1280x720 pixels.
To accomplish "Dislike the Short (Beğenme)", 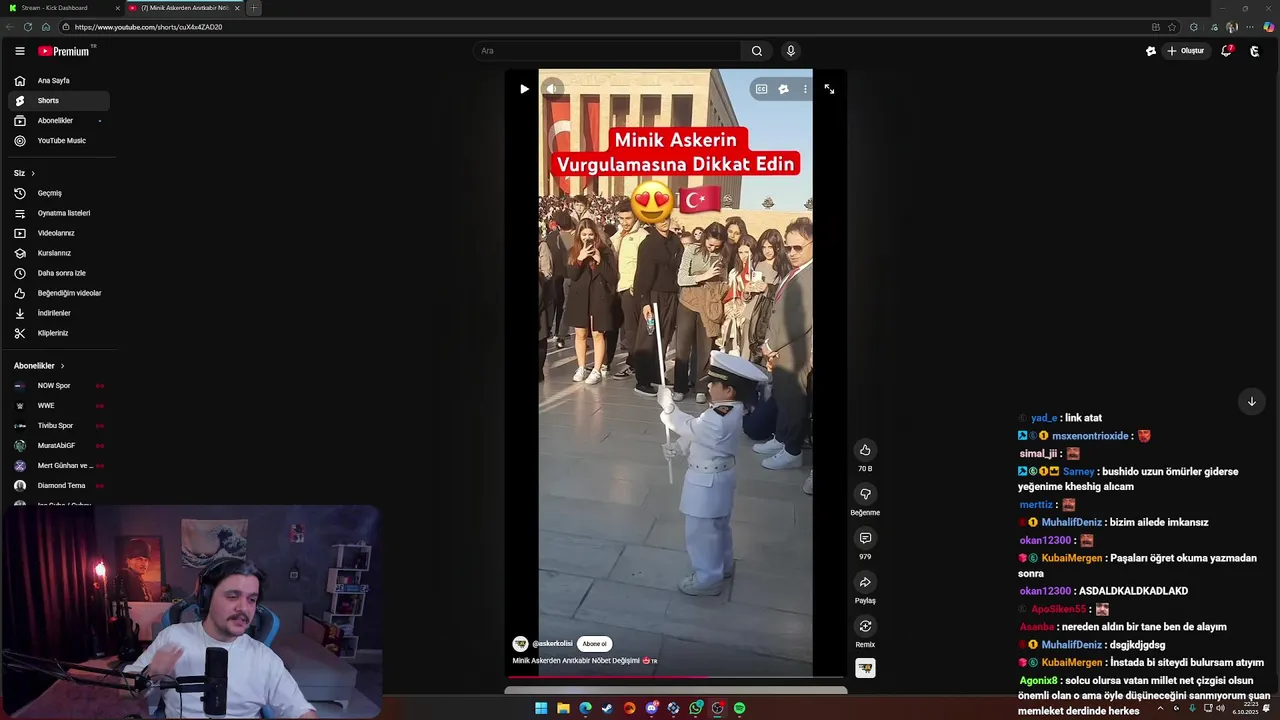I will 865,494.
